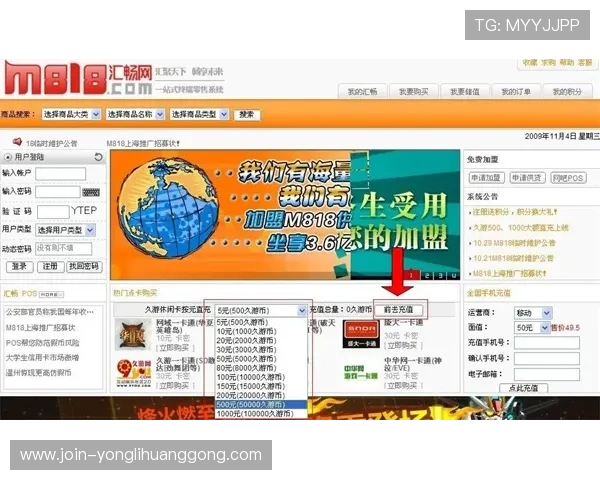Click the 中华网游戏一卡通 logo
The width and height of the screenshot is (600, 480).
click(361, 372)
